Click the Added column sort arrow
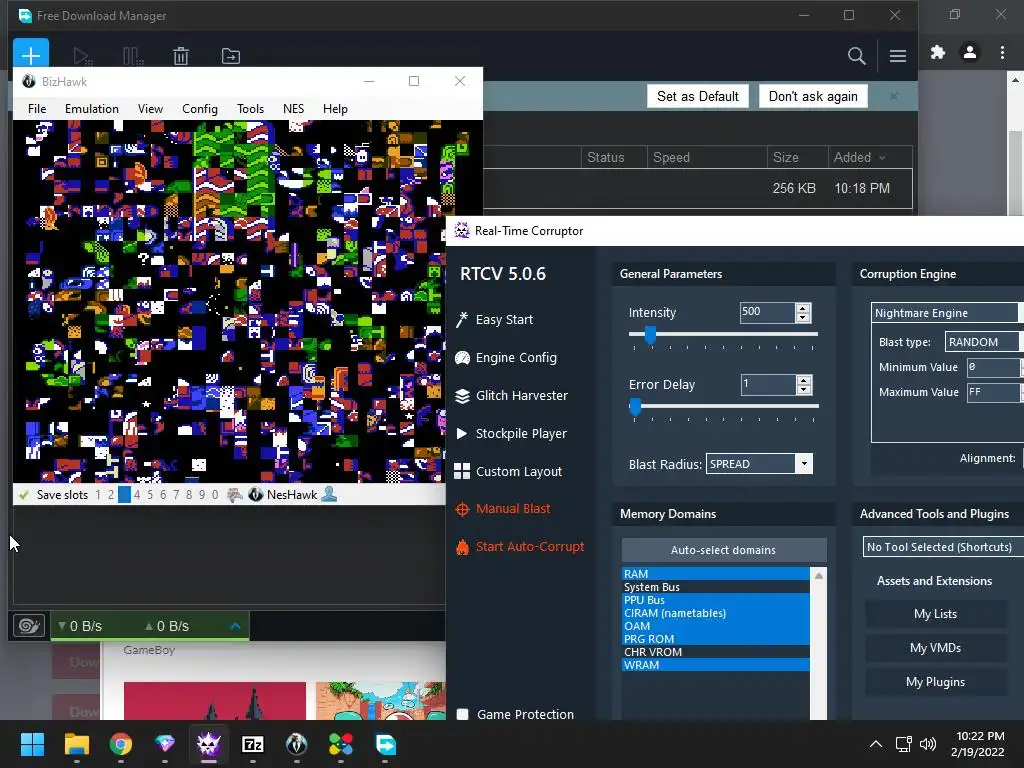The image size is (1024, 768). [882, 157]
